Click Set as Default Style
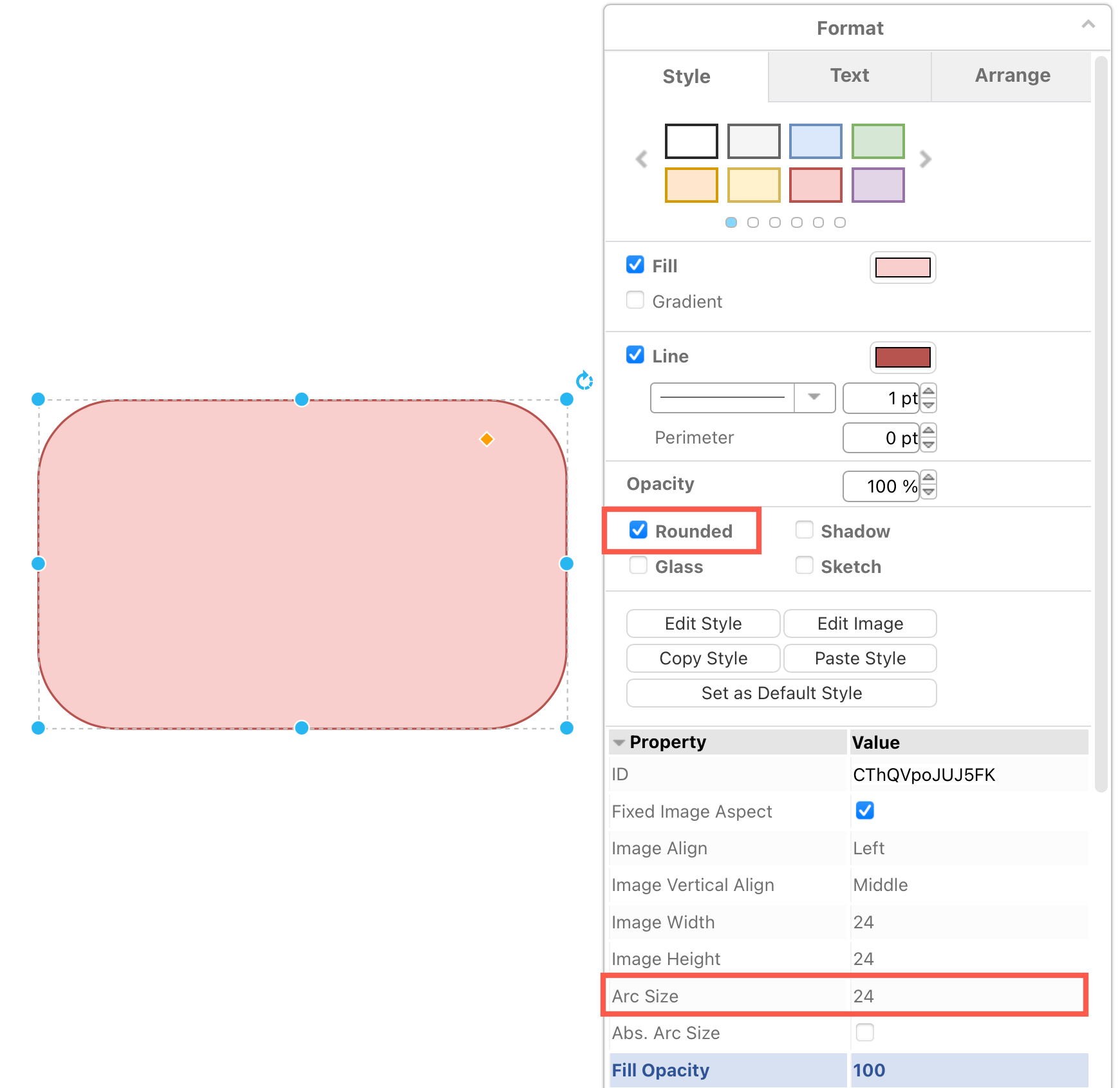Viewport: 1120px width, 1088px height. click(781, 693)
